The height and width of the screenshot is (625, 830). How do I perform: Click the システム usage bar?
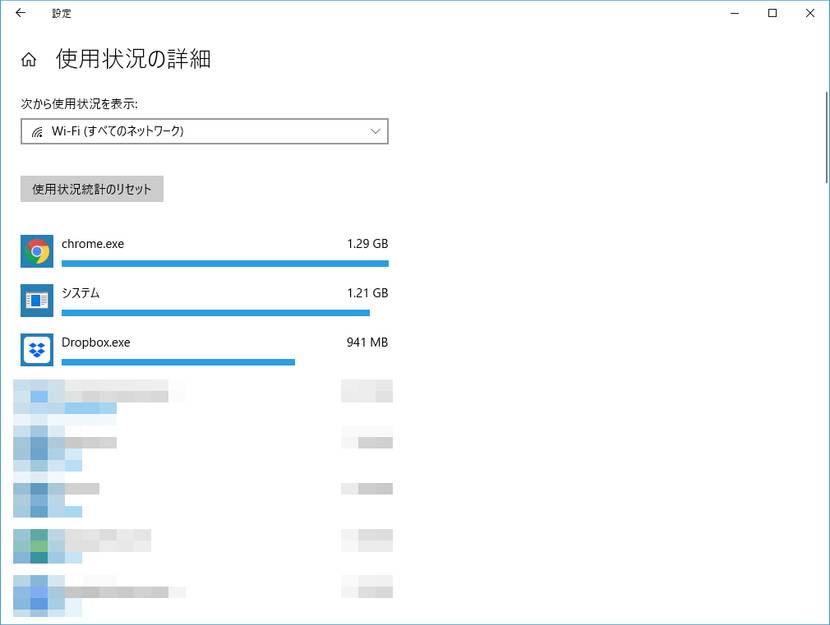pos(215,312)
